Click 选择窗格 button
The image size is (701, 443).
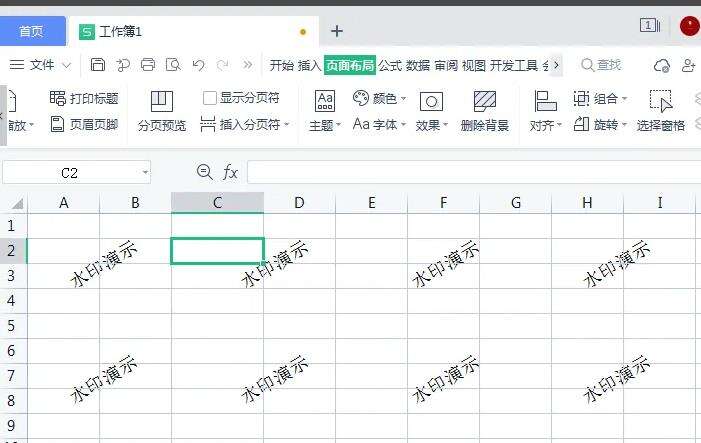pyautogui.click(x=661, y=111)
